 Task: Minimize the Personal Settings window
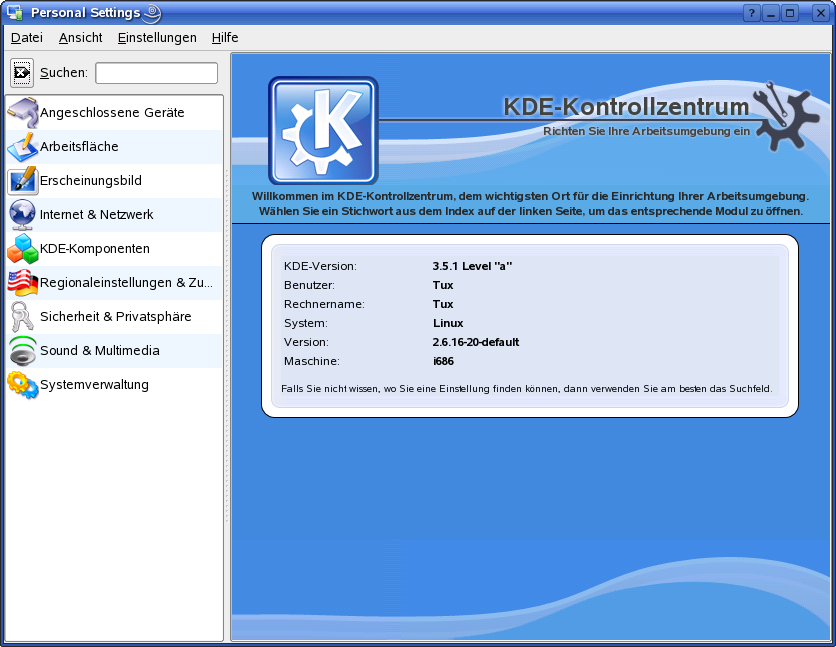tap(771, 13)
